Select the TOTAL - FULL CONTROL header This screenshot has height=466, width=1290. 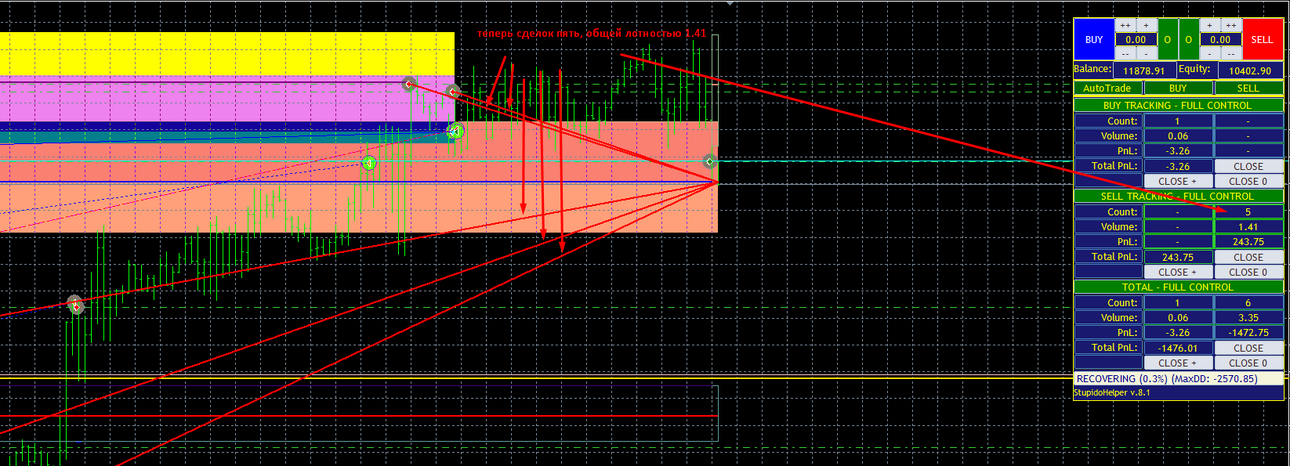[1178, 287]
